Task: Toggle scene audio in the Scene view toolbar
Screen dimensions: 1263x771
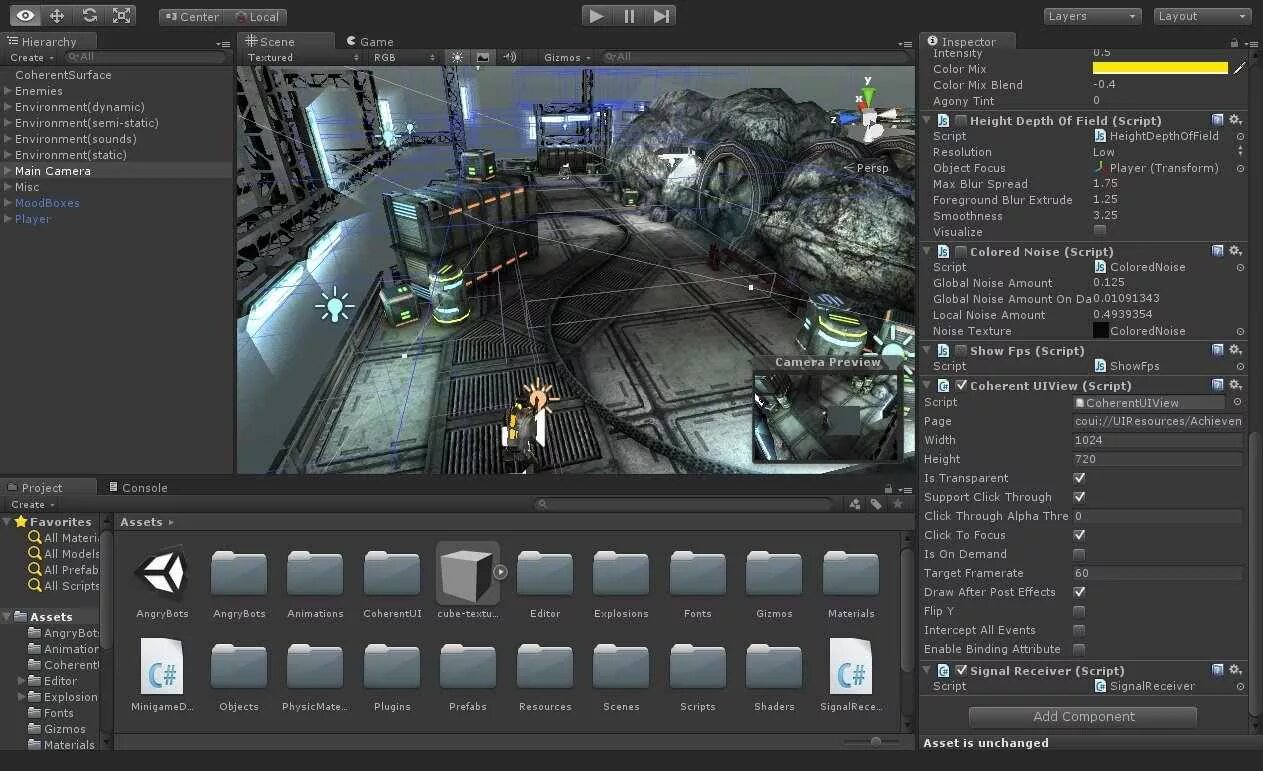Action: click(509, 57)
